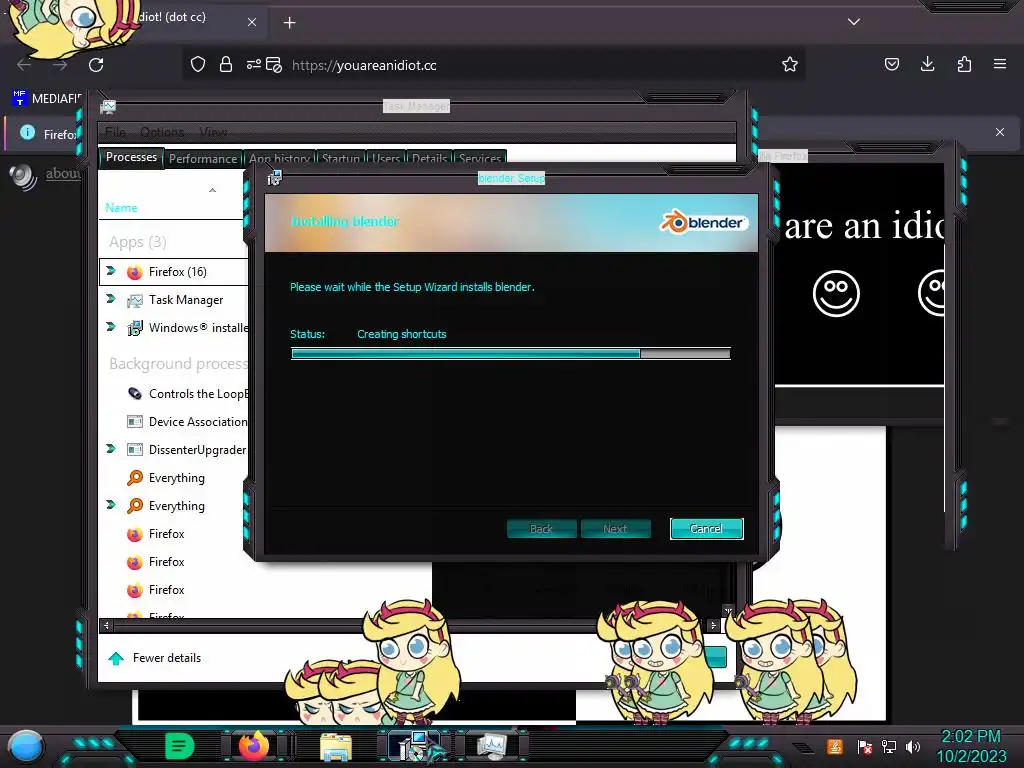The height and width of the screenshot is (768, 1024).
Task: Click the MEDIAFIRE bookmark
Action: click(x=47, y=99)
